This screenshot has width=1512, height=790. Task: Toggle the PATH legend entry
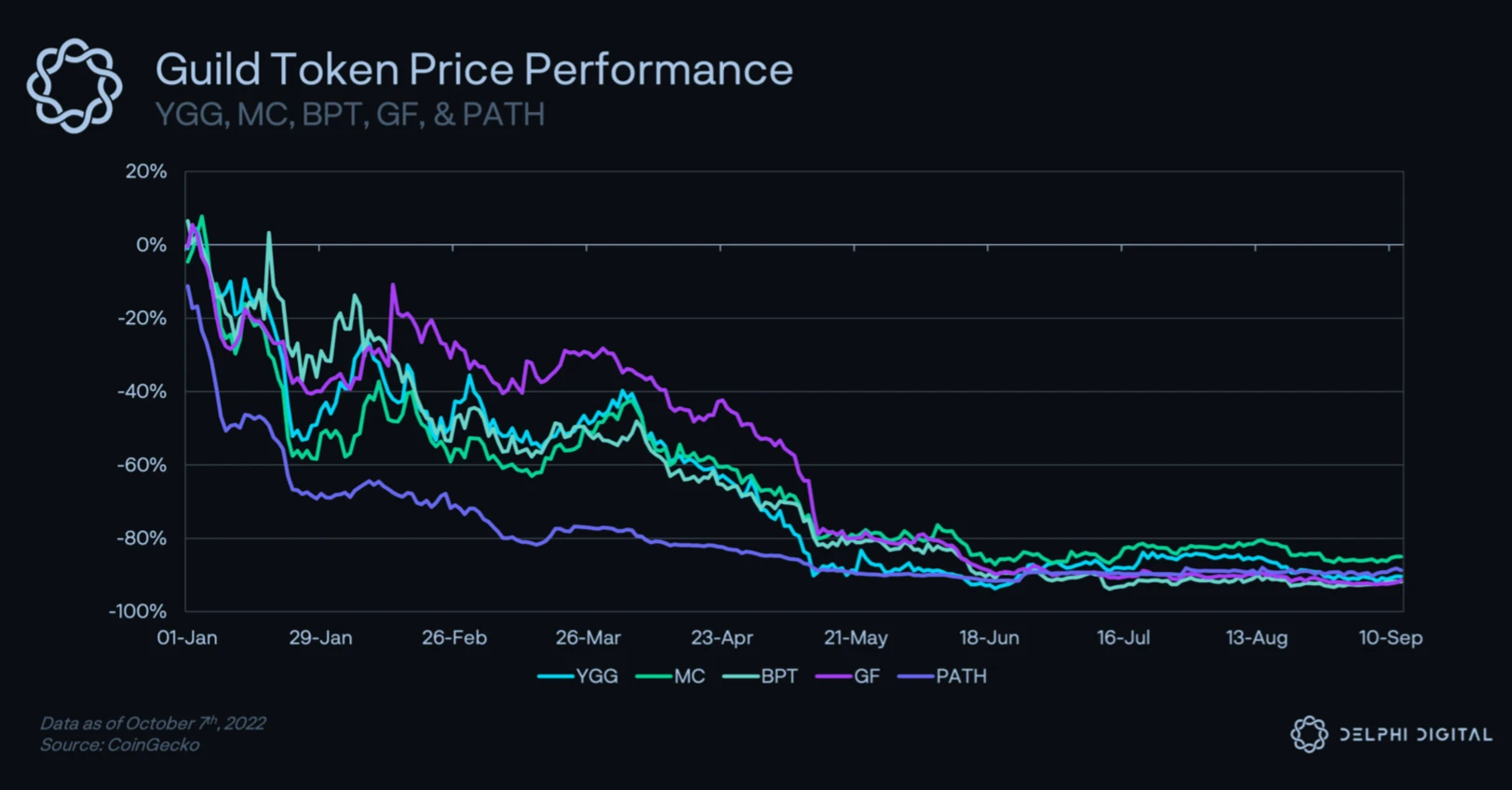[942, 676]
